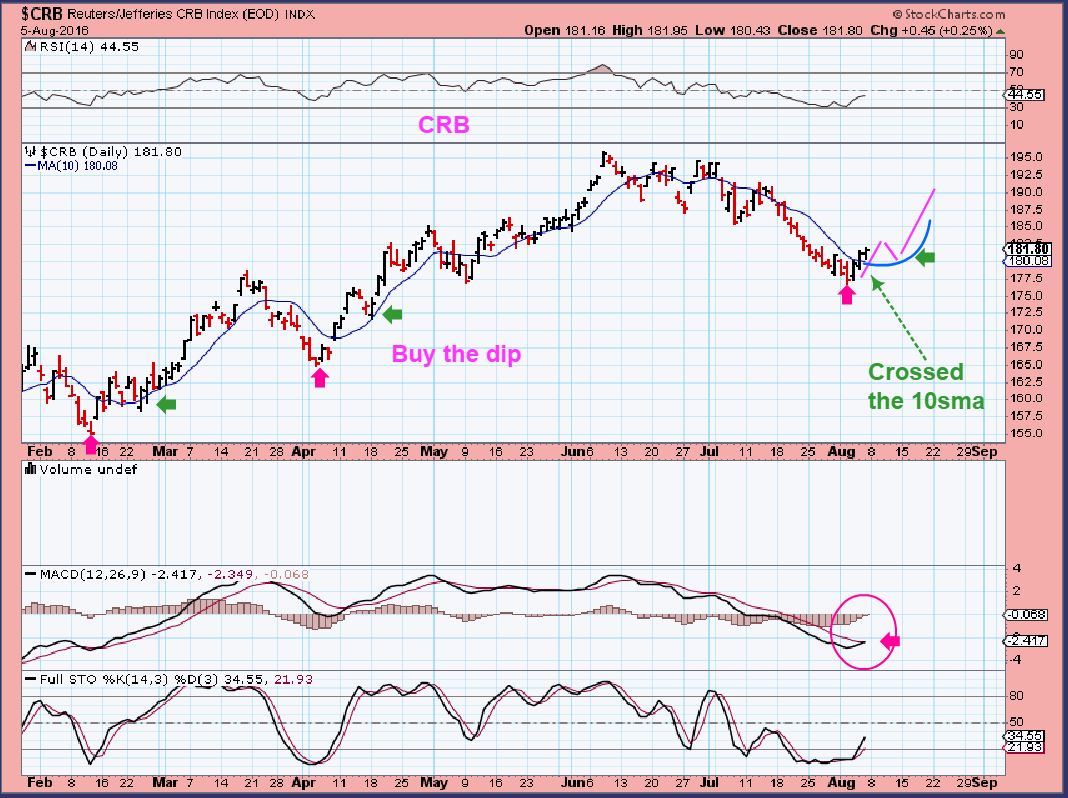Click the MACD(12,26,9) legend label
Screen dimensions: 1068x798
(x=93, y=575)
